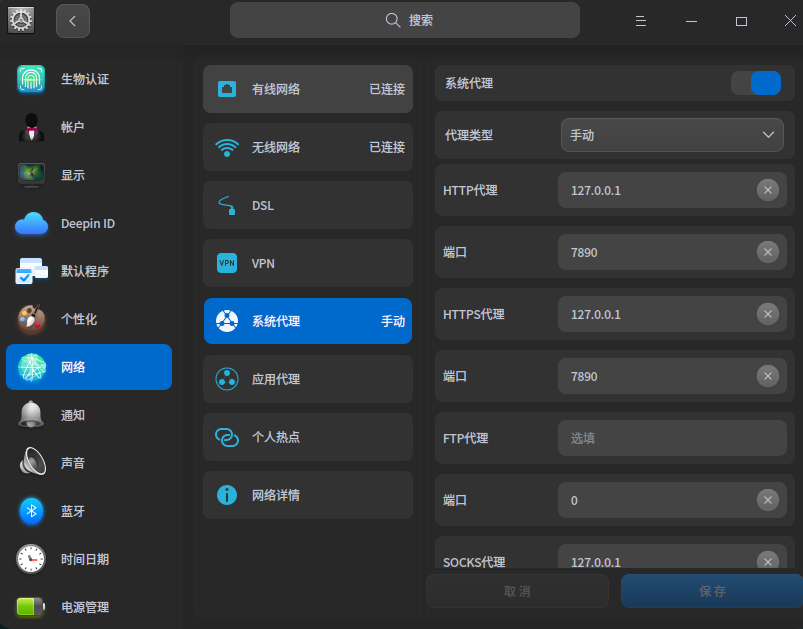The height and width of the screenshot is (629, 803).
Task: Open the 代理类型 proxy type dropdown
Action: coord(671,134)
